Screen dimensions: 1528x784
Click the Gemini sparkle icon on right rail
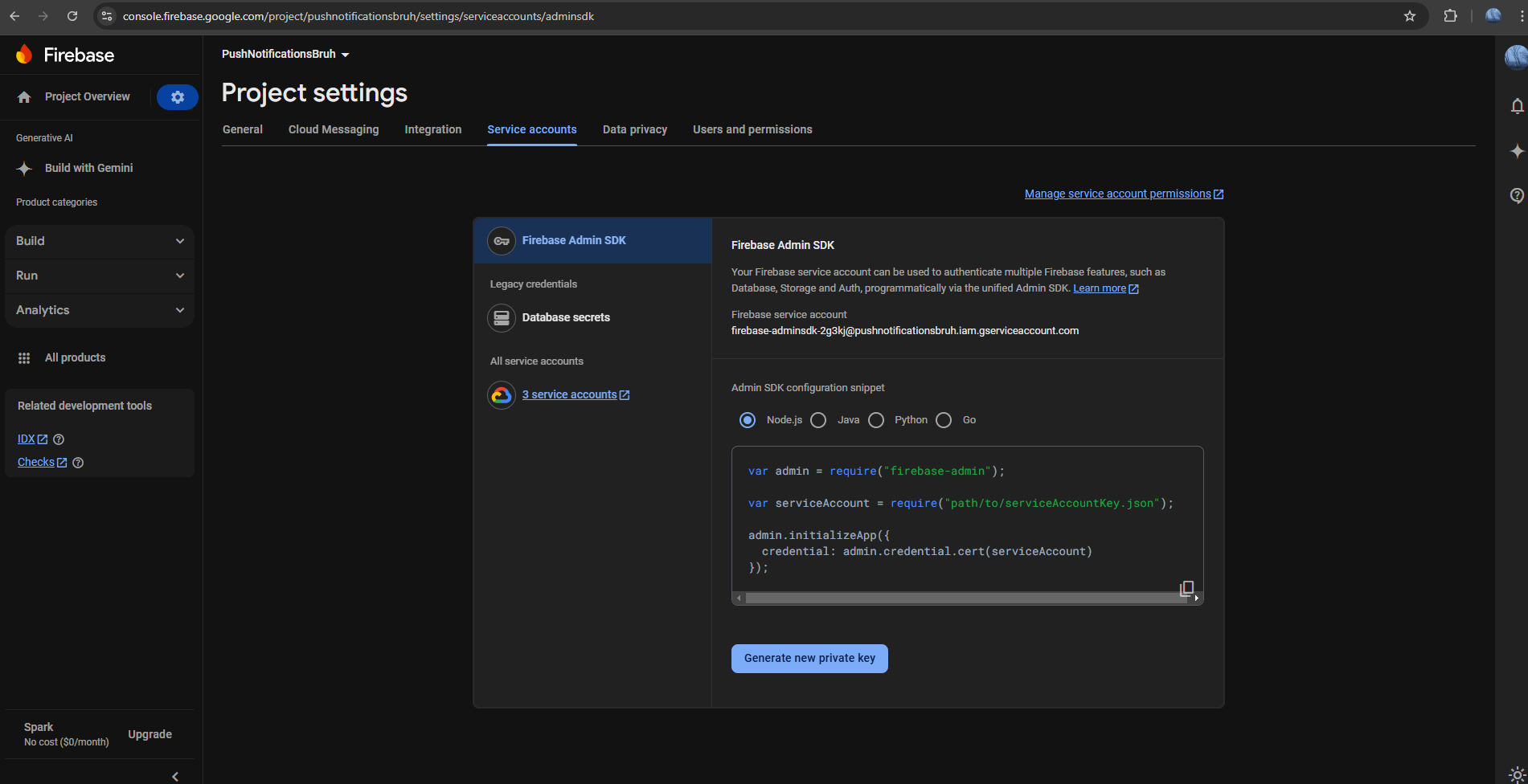click(x=1517, y=151)
